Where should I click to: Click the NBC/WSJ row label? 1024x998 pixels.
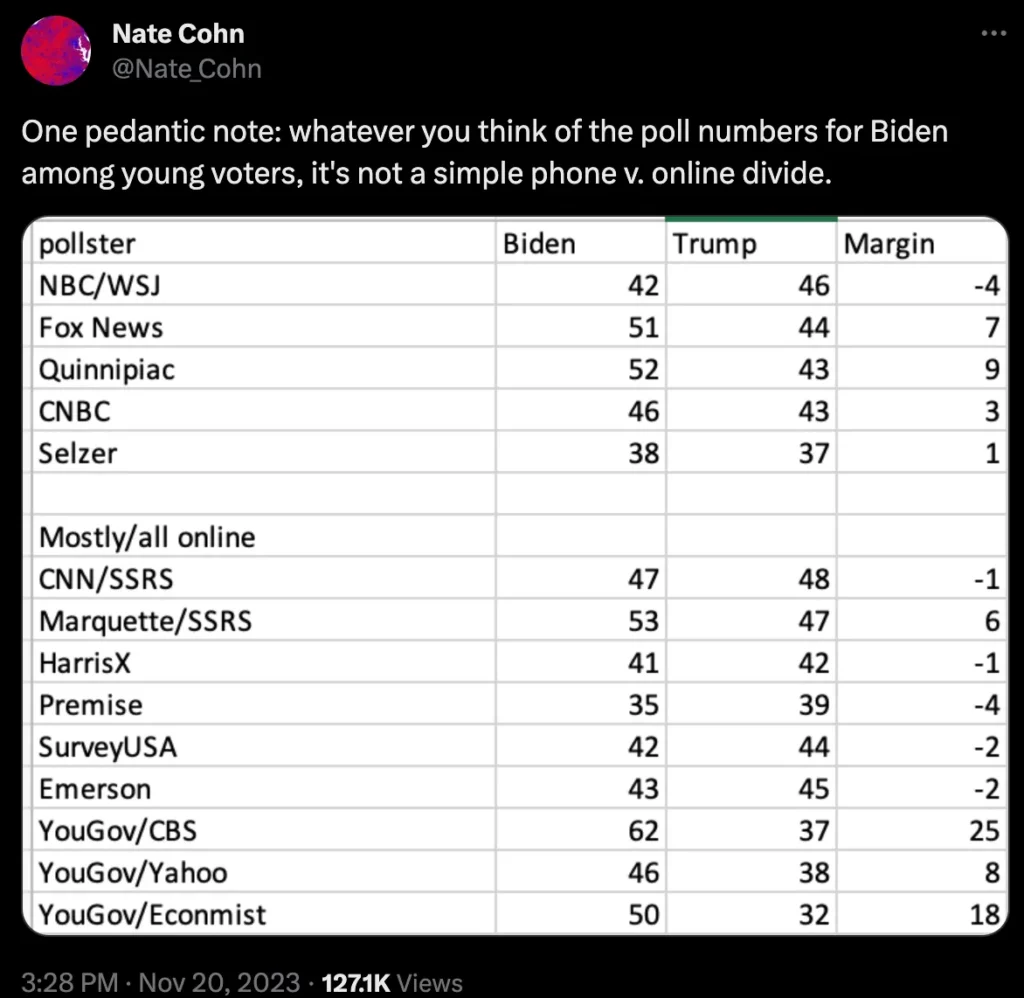tap(99, 286)
